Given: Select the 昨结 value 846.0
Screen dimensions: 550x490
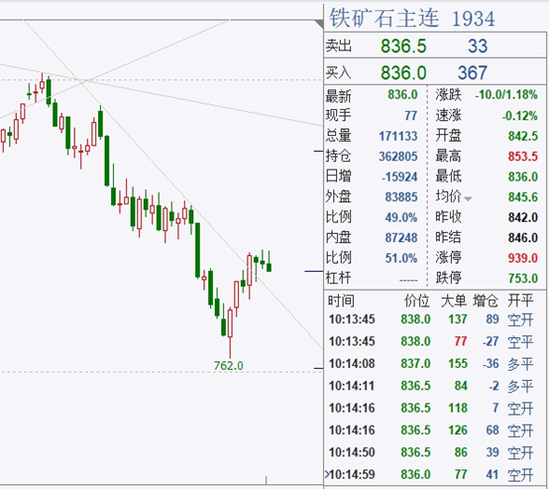Looking at the screenshot, I should tap(523, 238).
